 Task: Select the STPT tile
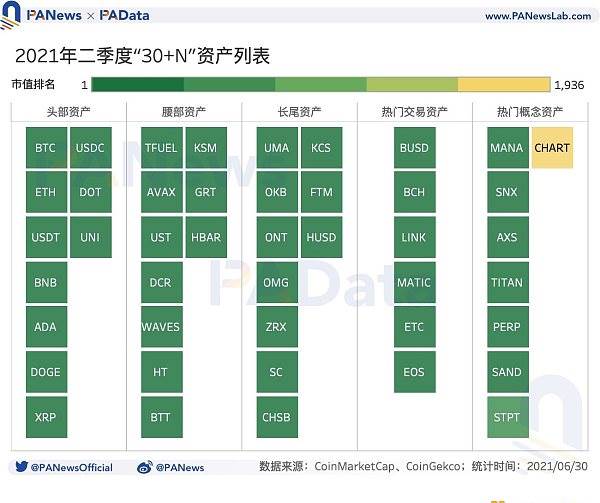point(508,417)
